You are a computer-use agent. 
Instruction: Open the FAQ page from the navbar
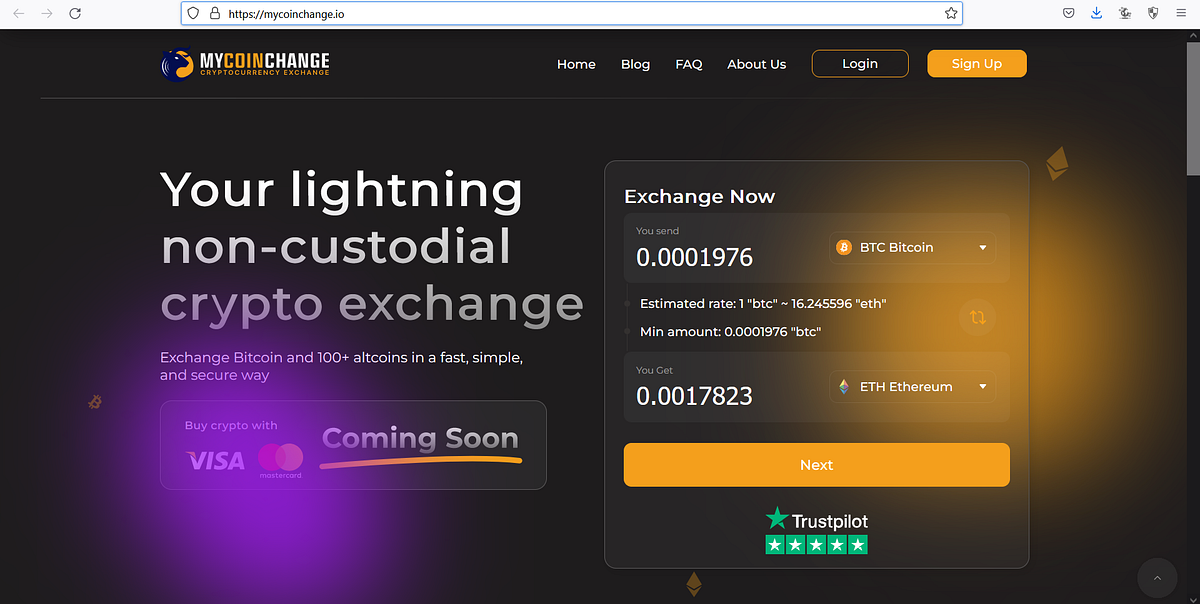coord(689,64)
